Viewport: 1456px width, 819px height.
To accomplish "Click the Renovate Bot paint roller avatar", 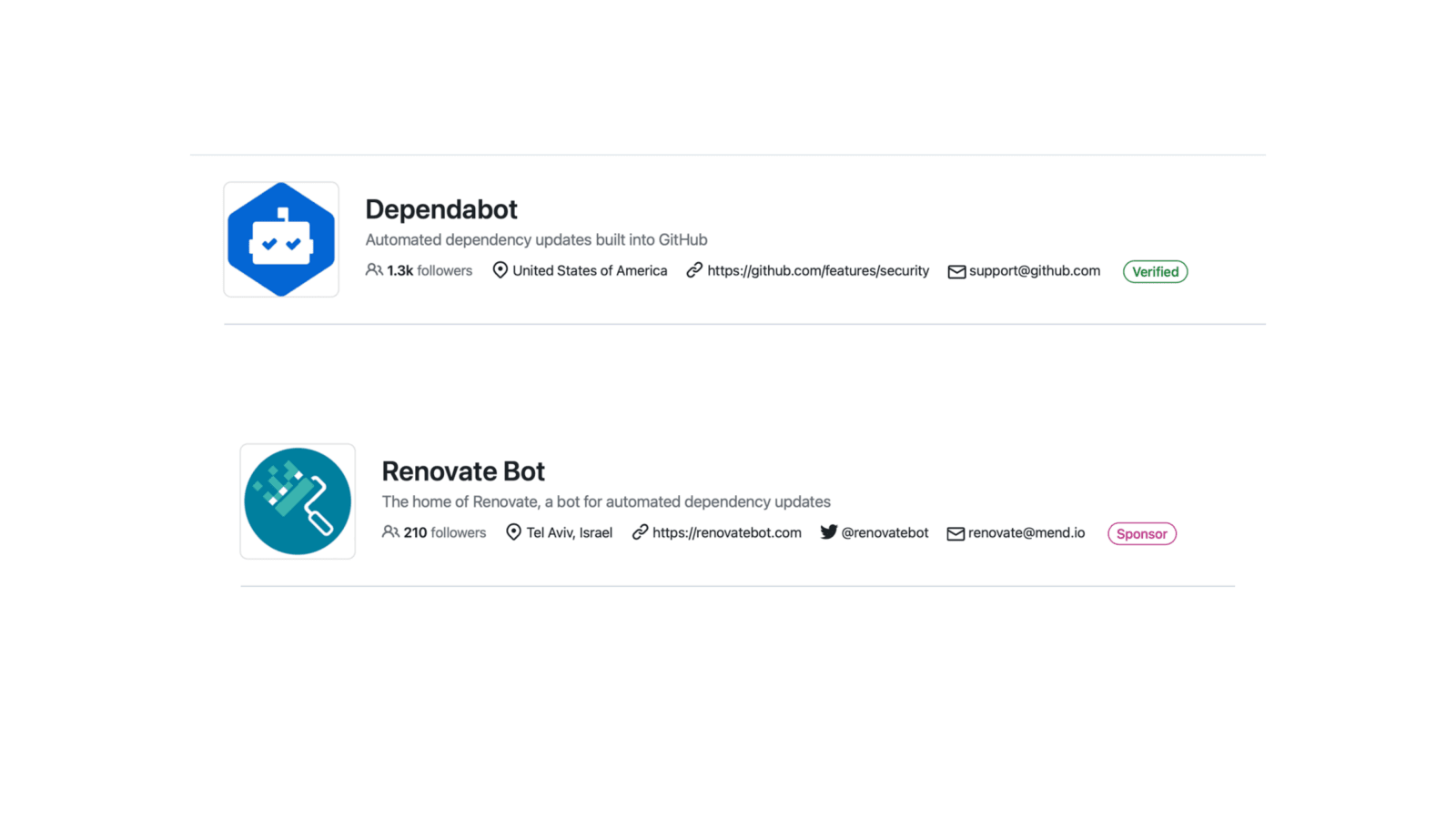I will point(298,501).
